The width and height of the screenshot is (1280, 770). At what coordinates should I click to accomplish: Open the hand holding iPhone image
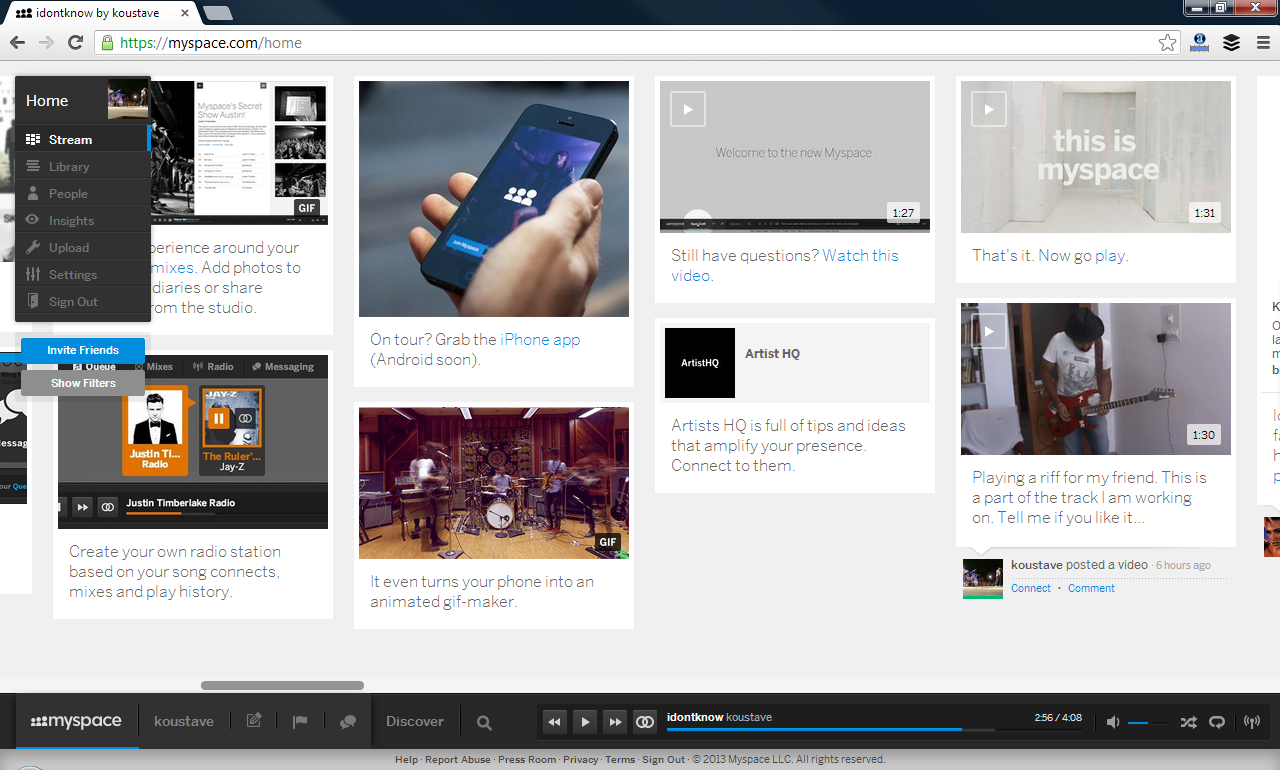pyautogui.click(x=494, y=199)
